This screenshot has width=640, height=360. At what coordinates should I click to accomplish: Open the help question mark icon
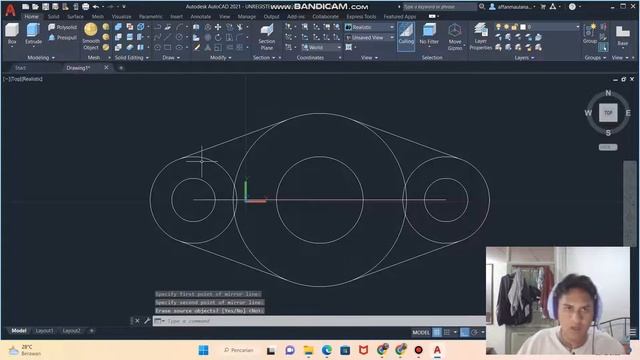tap(572, 7)
